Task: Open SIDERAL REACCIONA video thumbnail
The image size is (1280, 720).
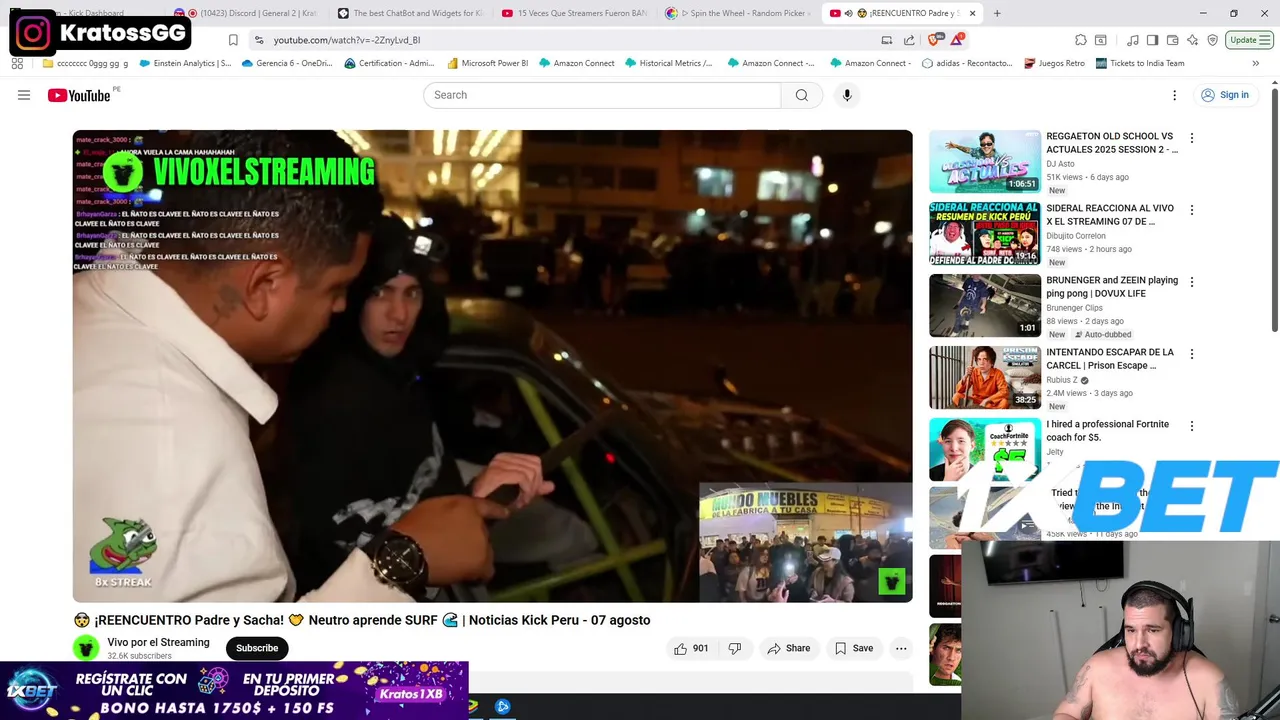Action: (985, 233)
